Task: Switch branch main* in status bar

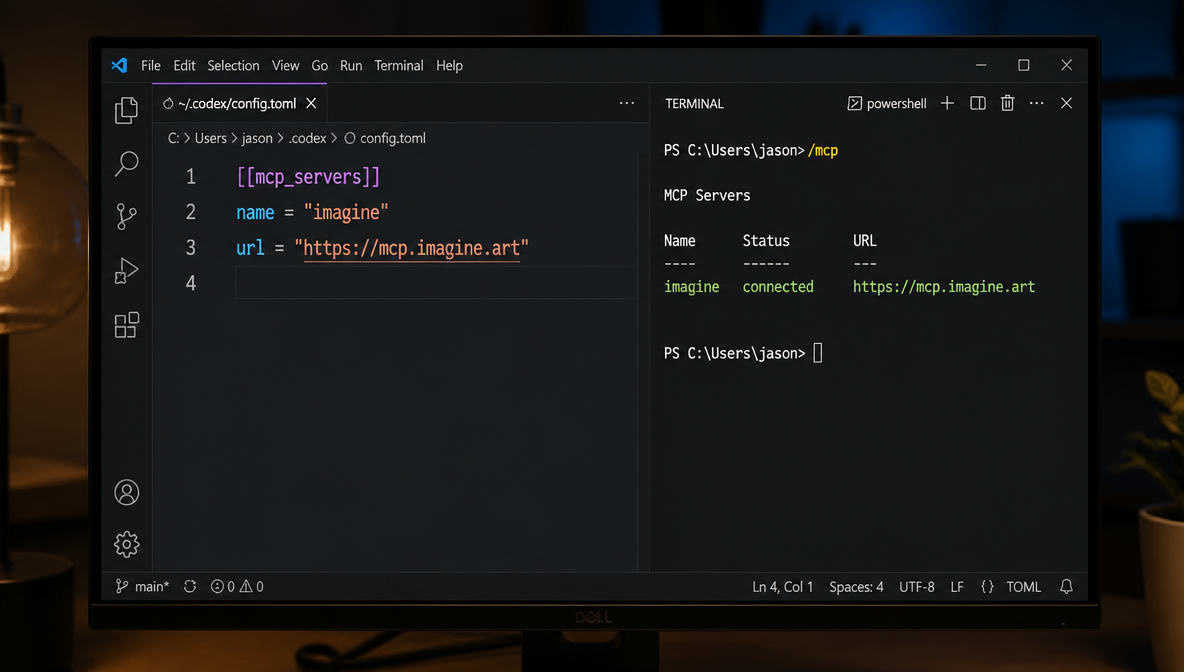Action: (x=142, y=587)
